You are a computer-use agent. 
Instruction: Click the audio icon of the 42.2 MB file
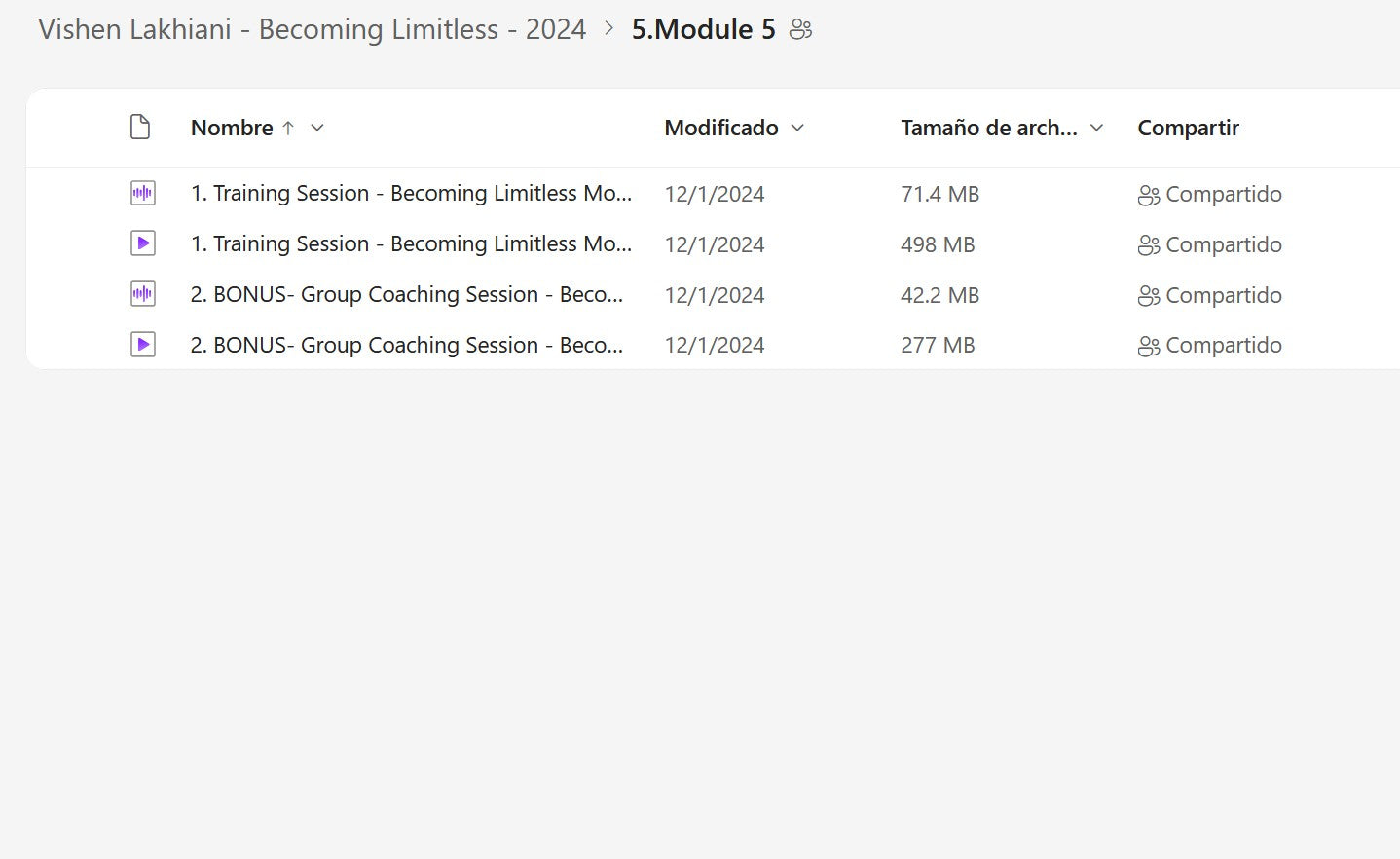[143, 294]
